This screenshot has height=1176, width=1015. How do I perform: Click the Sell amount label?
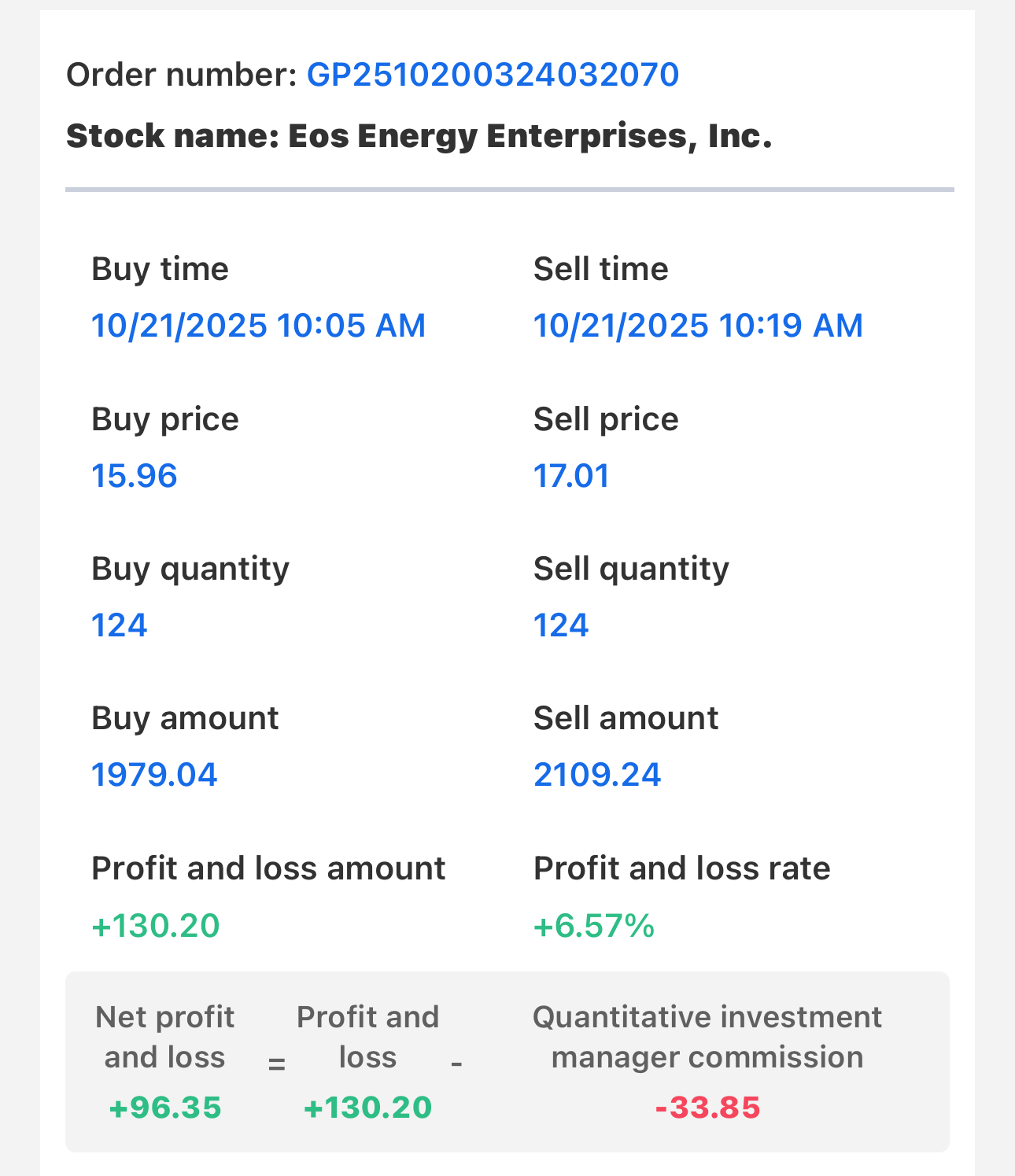626,718
